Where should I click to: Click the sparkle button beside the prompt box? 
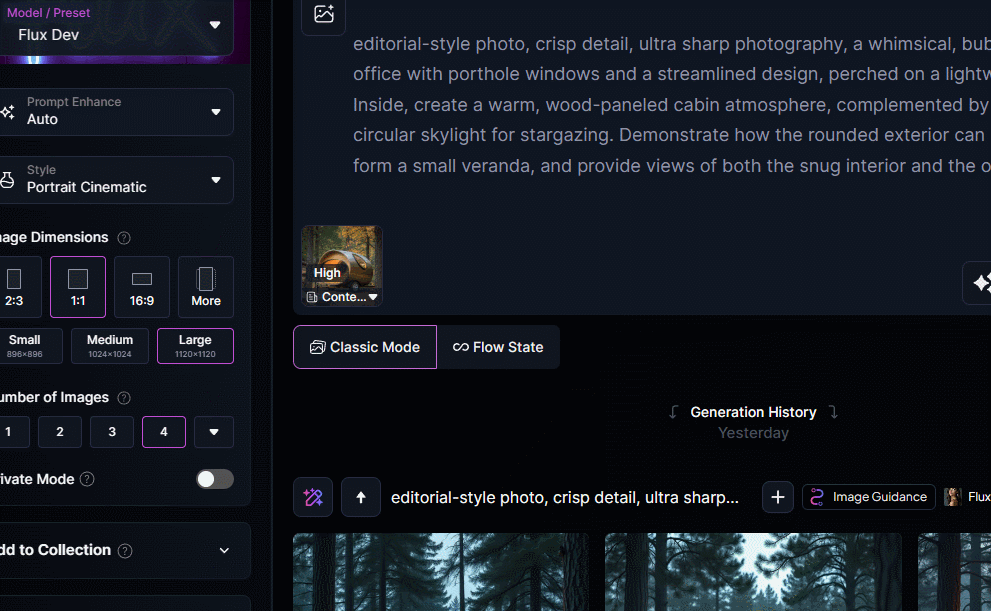(978, 283)
